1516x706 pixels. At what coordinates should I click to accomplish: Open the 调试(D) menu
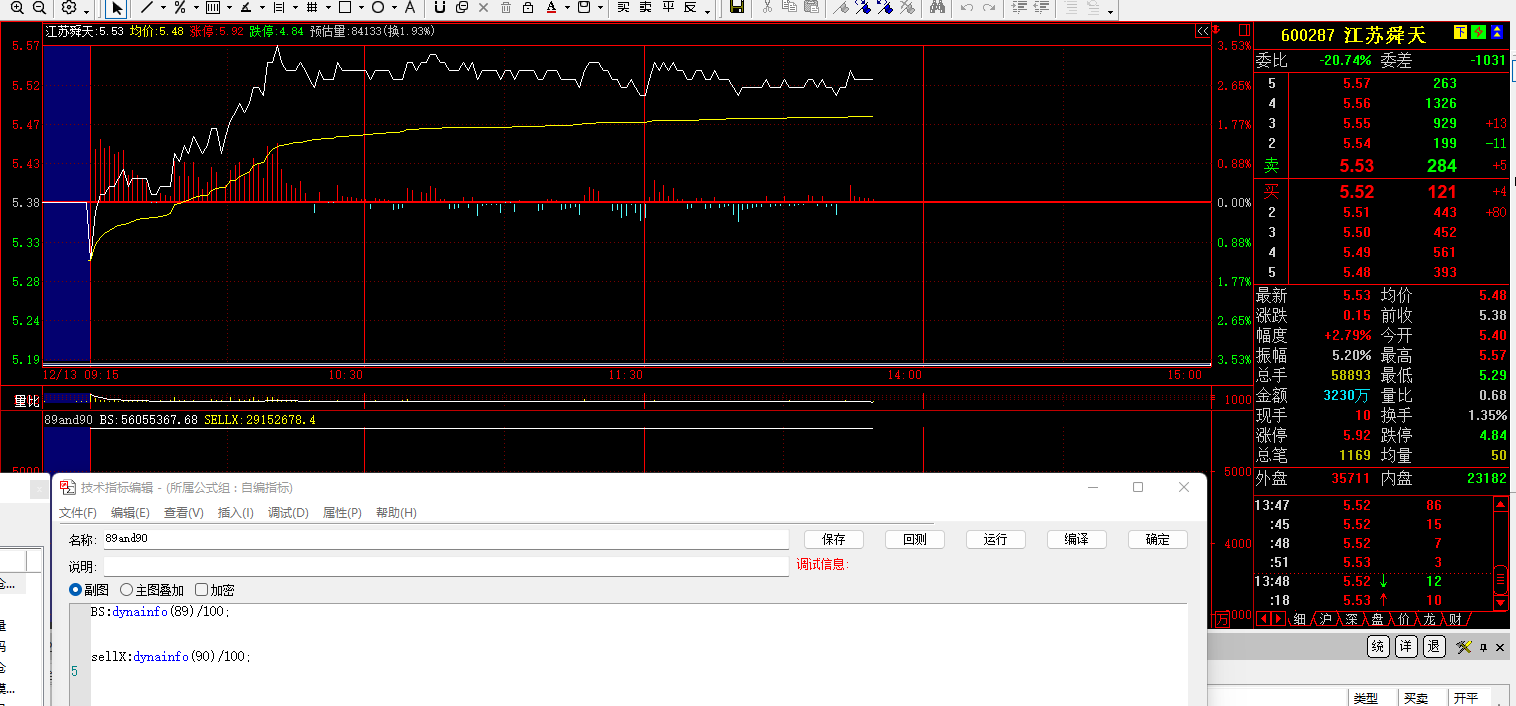[288, 513]
